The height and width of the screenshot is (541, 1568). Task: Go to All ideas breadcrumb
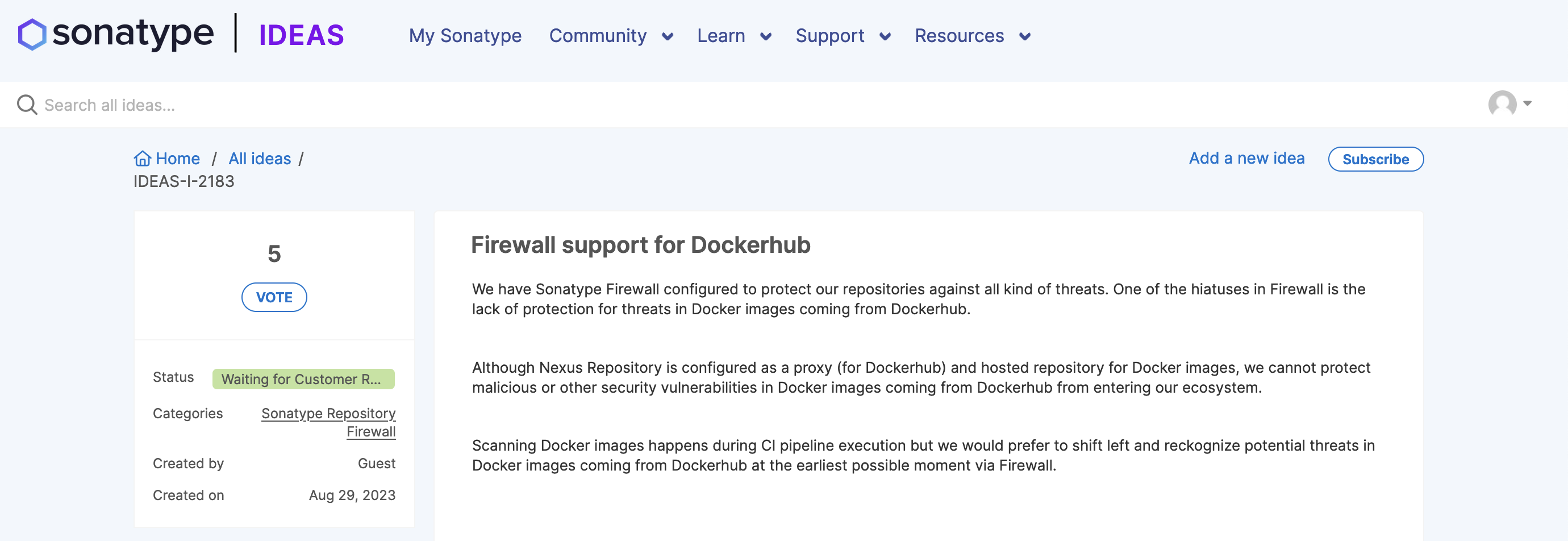(x=259, y=159)
